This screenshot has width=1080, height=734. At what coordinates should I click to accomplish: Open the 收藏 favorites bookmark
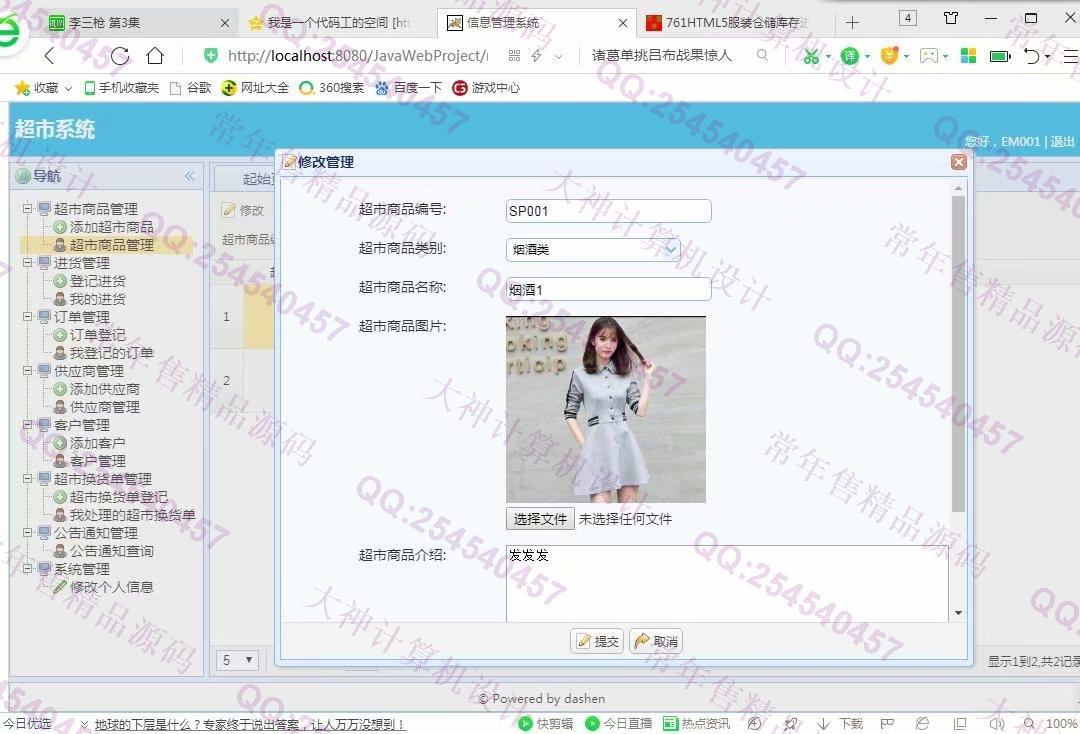coord(43,88)
